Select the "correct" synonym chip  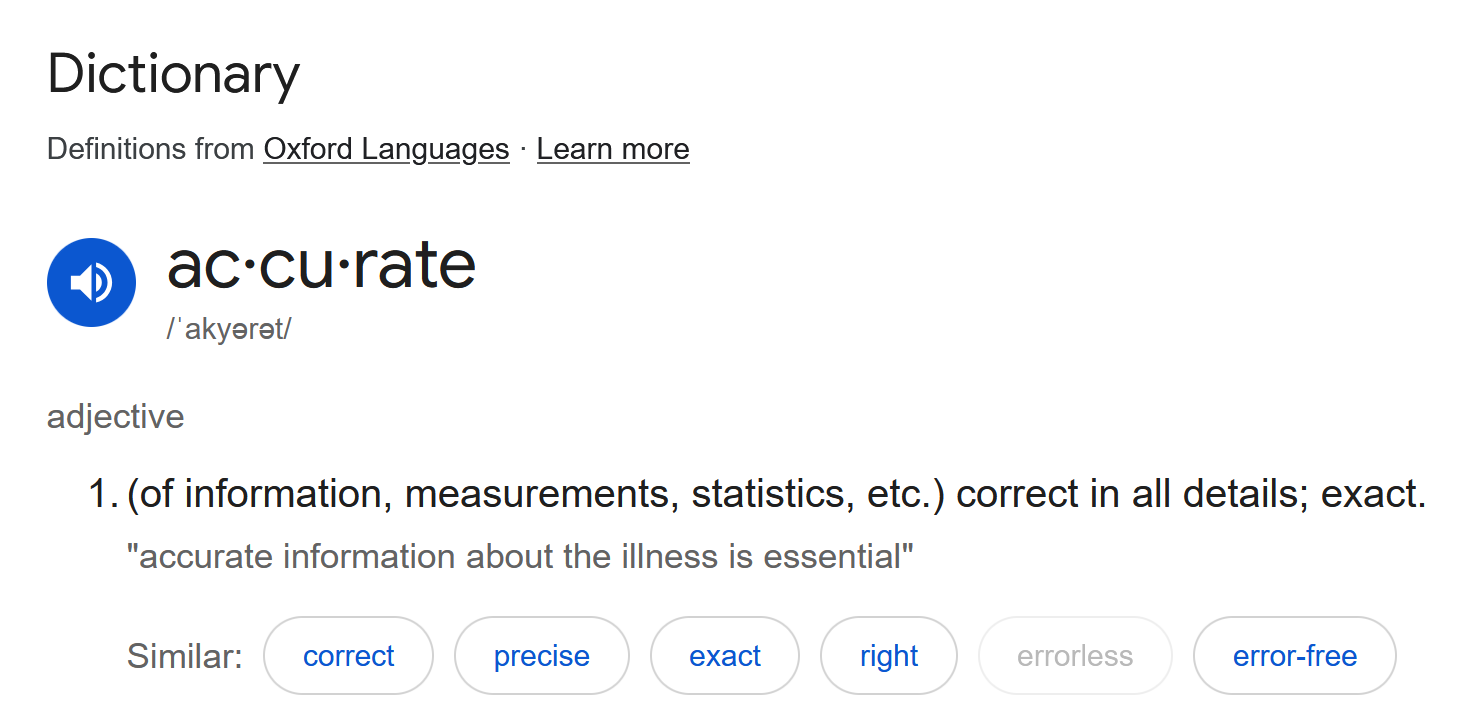[x=348, y=656]
